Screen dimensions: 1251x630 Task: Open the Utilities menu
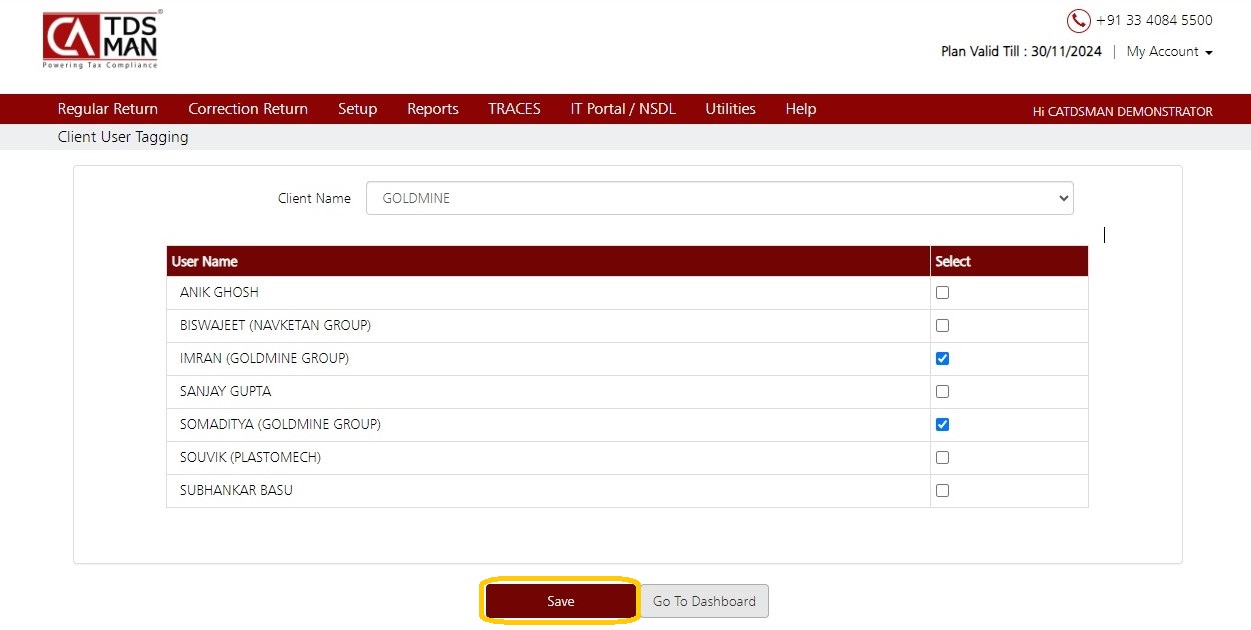click(x=730, y=109)
